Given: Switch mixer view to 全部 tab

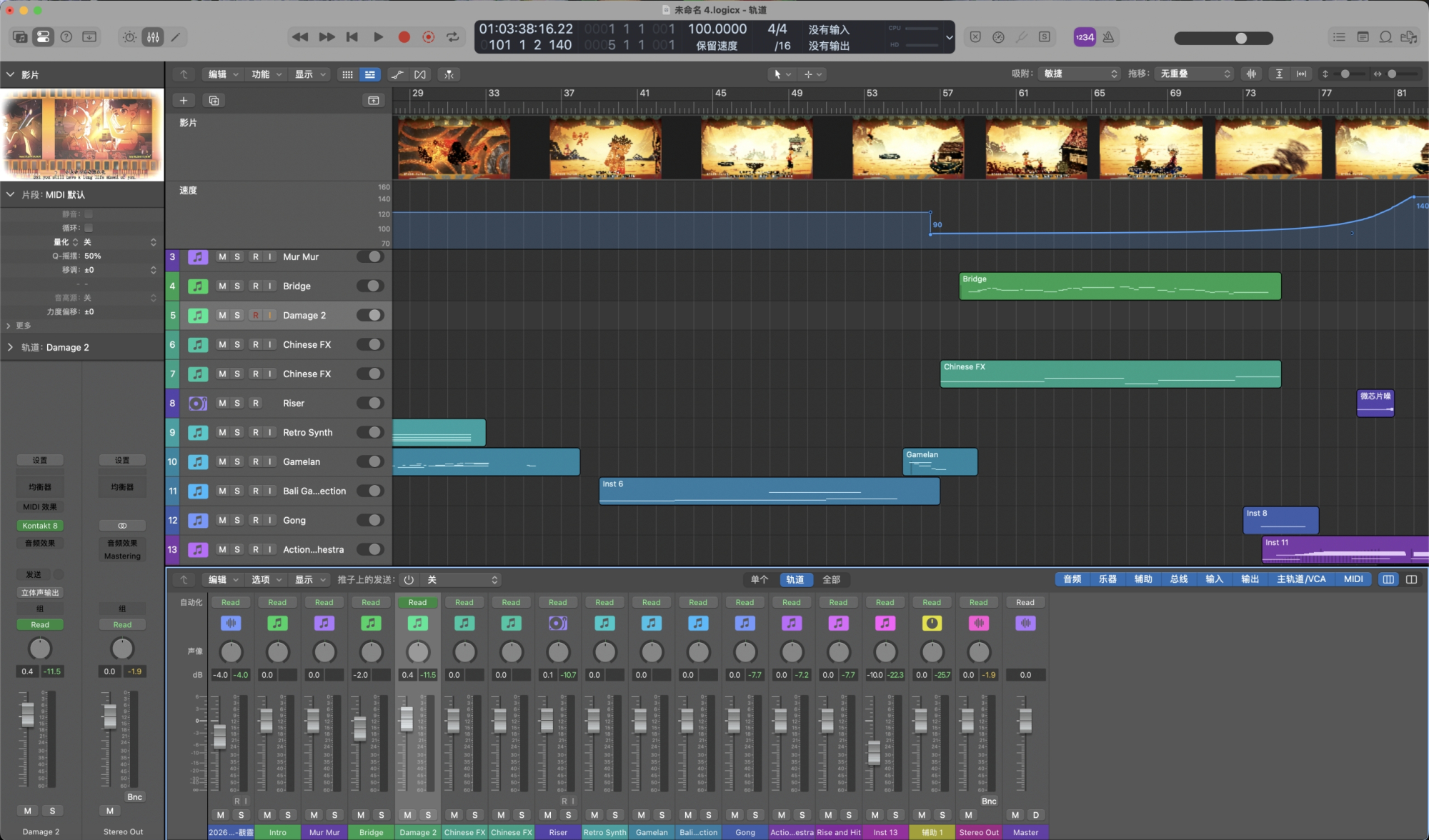Looking at the screenshot, I should coord(831,580).
